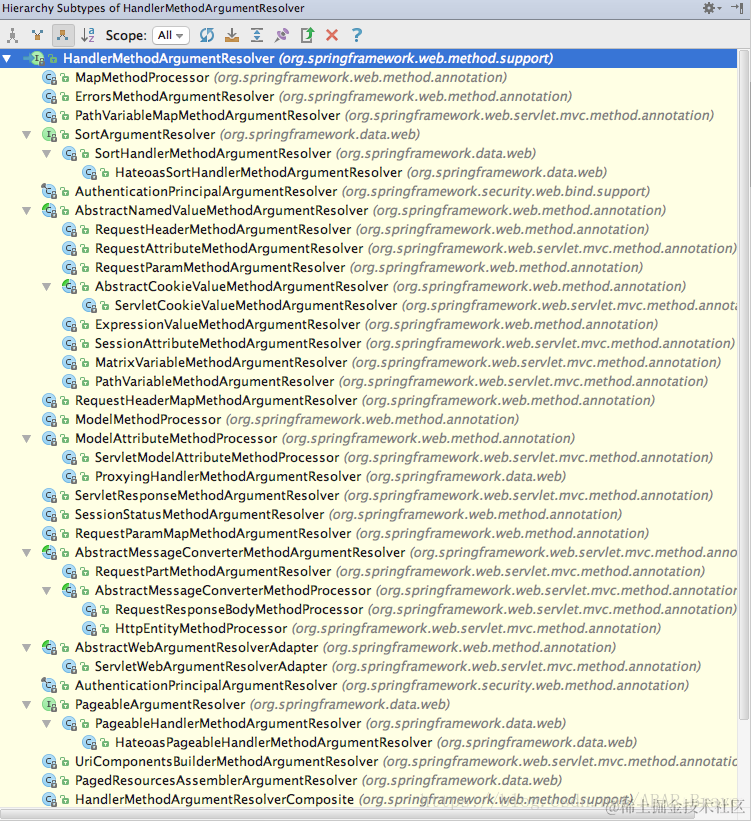Select MatrixVariableMethodArgumentResolver row
This screenshot has height=821, width=751.
click(369, 363)
